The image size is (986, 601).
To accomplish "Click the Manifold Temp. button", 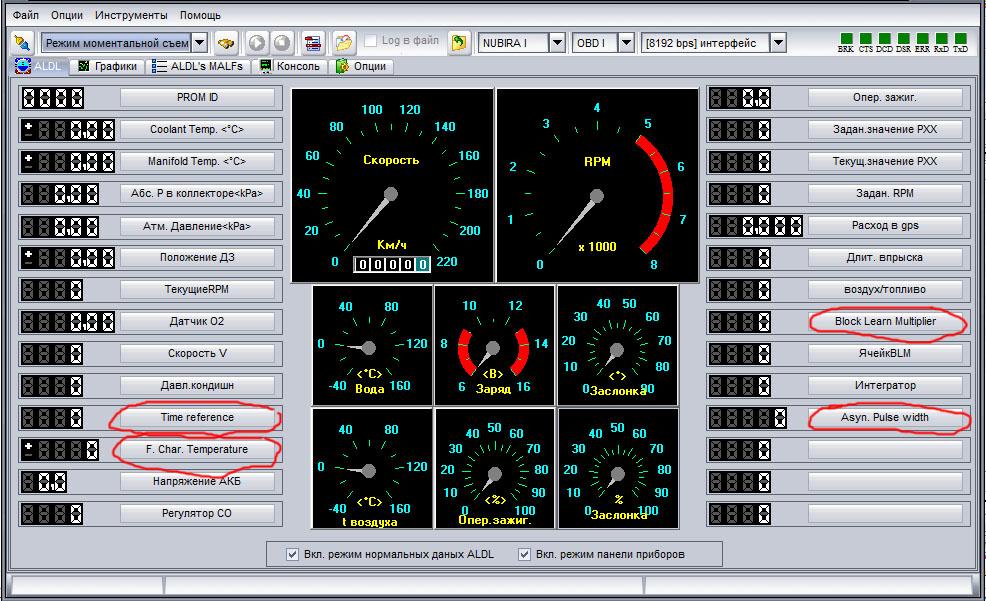I will point(197,162).
